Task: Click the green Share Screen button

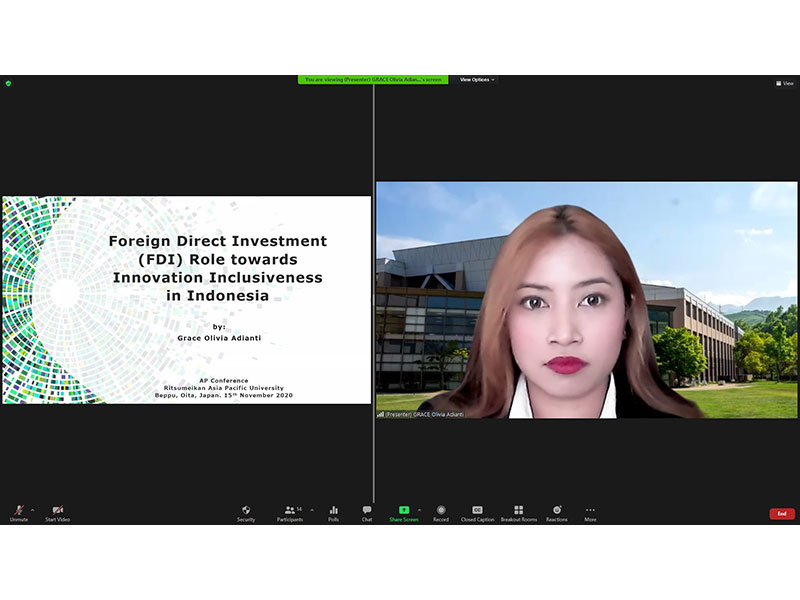Action: tap(404, 512)
